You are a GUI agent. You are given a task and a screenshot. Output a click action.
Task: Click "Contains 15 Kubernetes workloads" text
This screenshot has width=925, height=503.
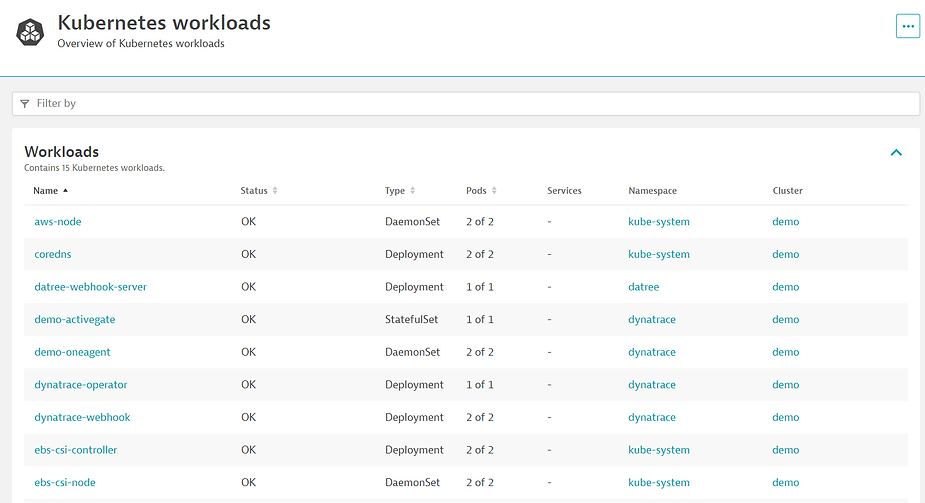pos(94,168)
